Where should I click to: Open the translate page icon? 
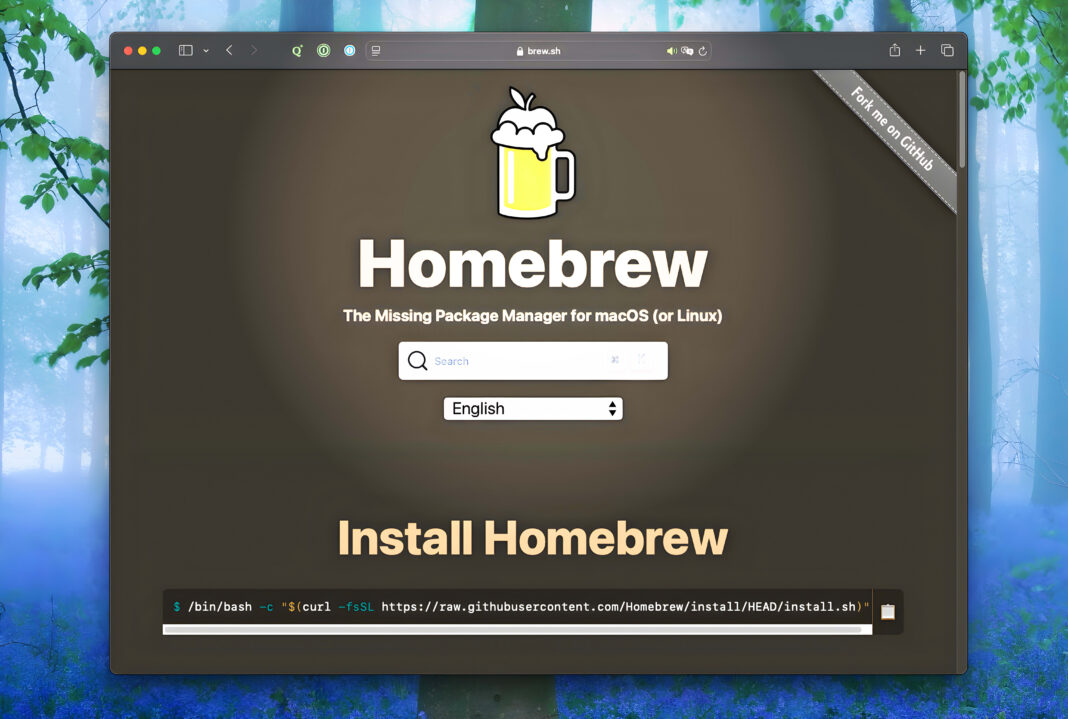[687, 51]
